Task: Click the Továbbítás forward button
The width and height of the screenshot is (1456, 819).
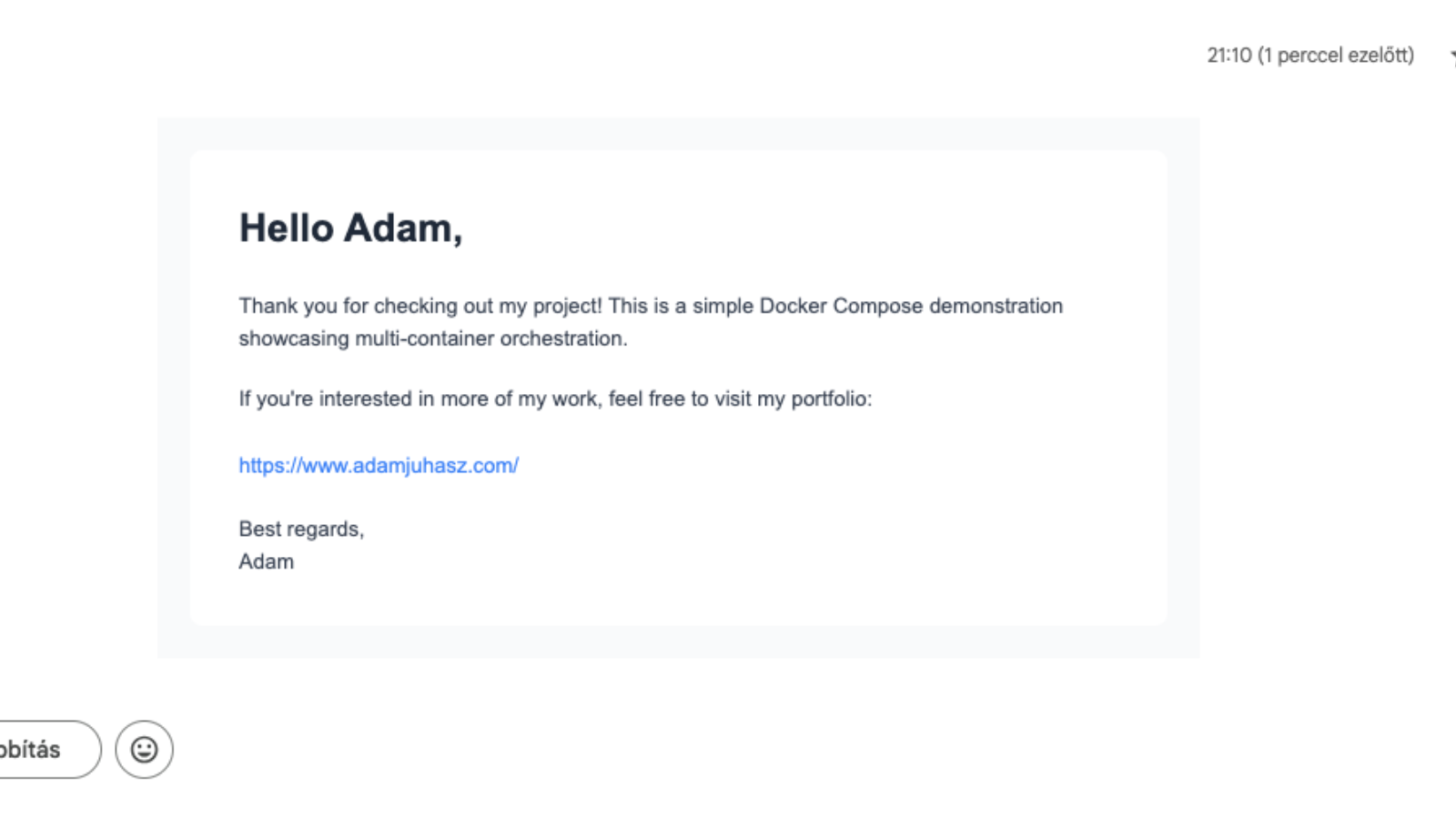Action: [36, 749]
